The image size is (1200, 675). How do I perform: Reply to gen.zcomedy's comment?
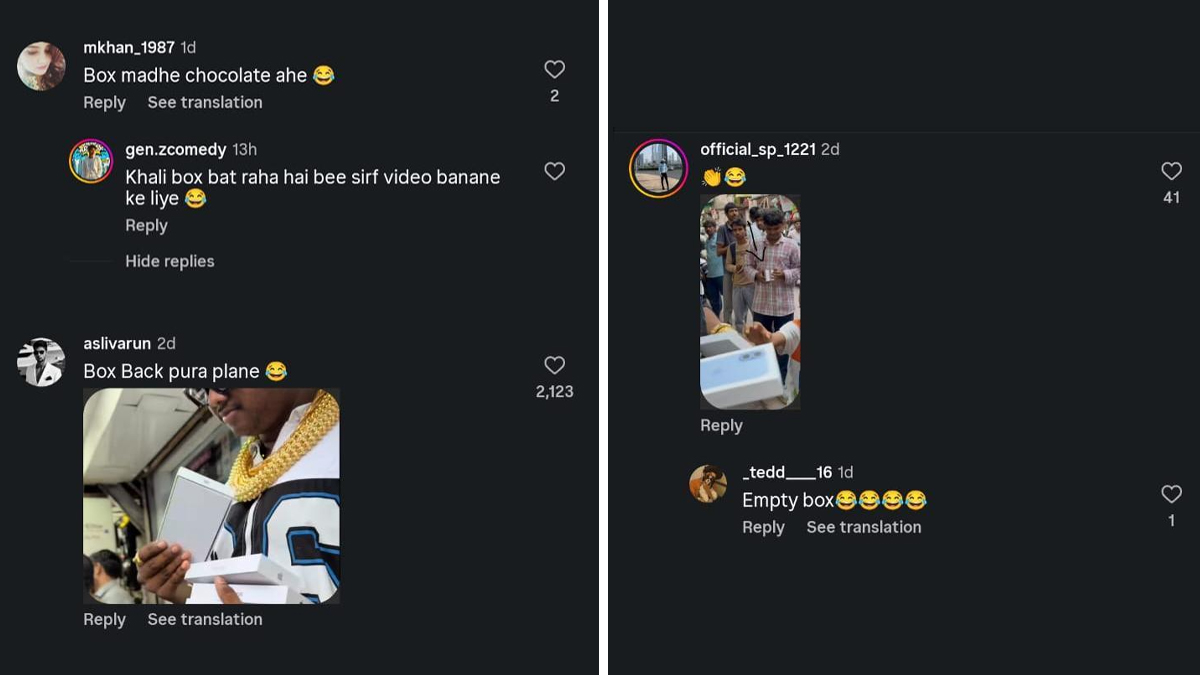point(146,225)
